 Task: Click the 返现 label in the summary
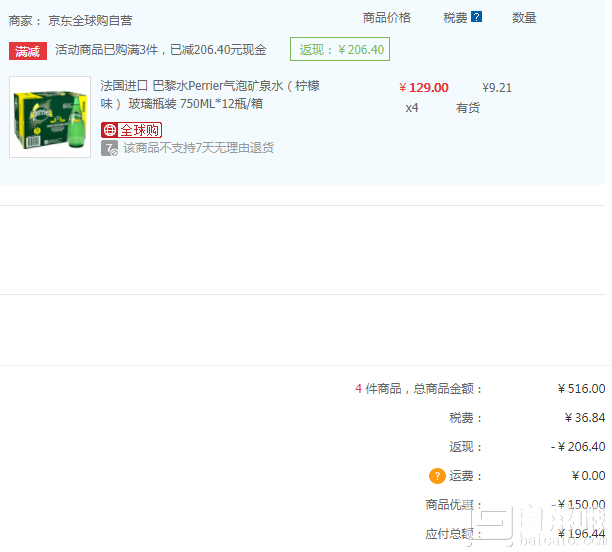pos(465,447)
